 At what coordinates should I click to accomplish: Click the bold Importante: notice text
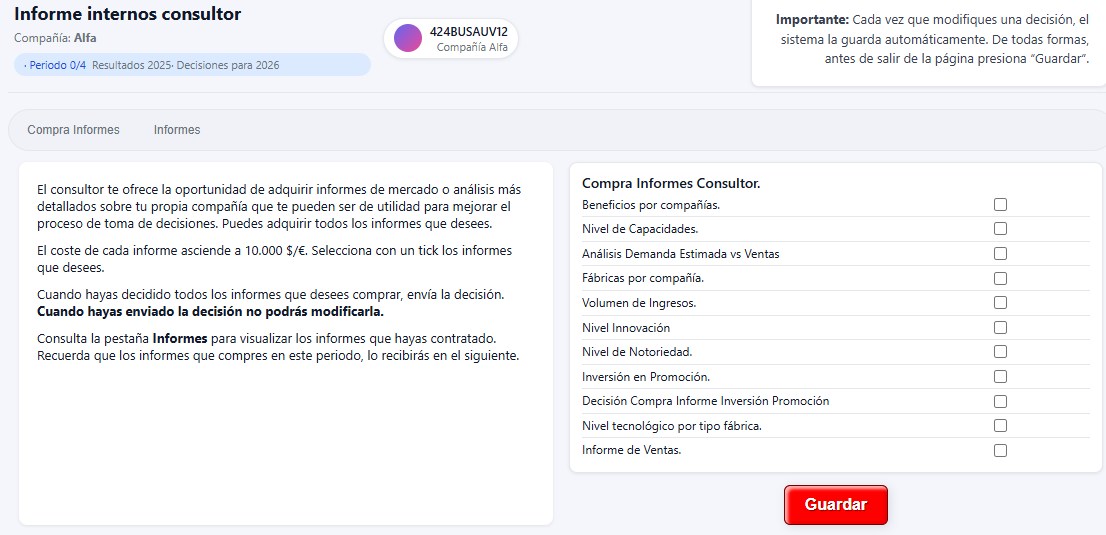[x=812, y=20]
